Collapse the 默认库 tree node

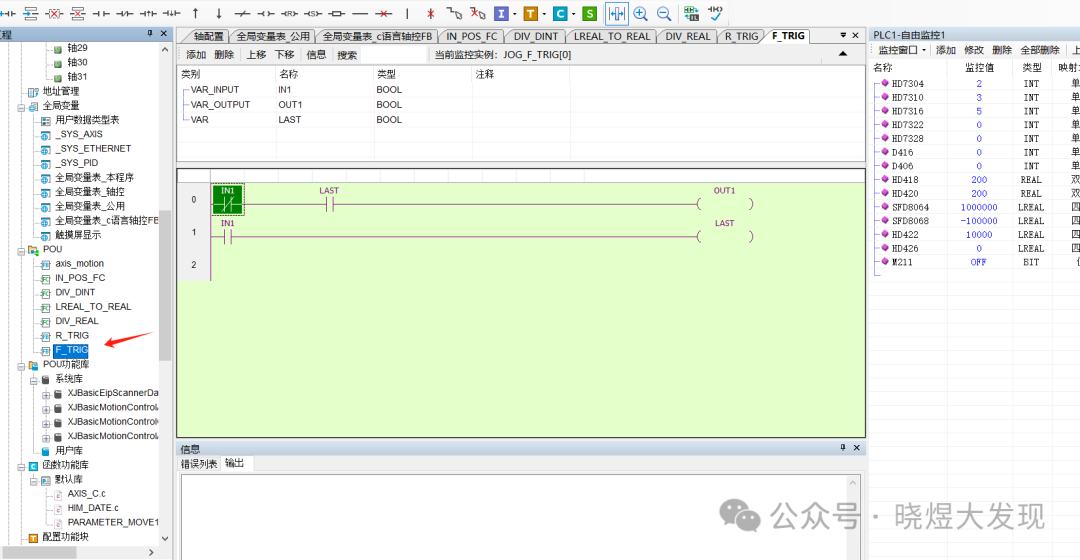click(33, 480)
